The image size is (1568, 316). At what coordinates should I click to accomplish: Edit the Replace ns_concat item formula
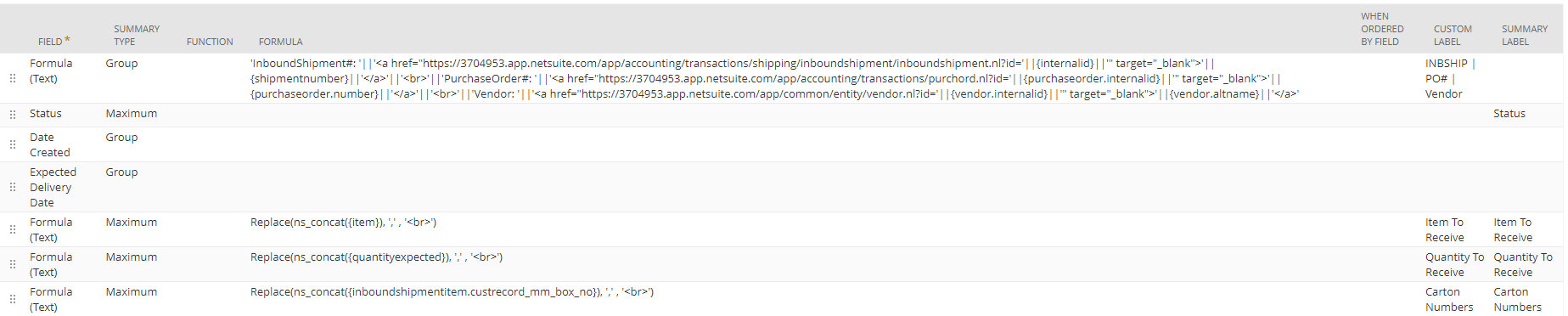click(343, 223)
